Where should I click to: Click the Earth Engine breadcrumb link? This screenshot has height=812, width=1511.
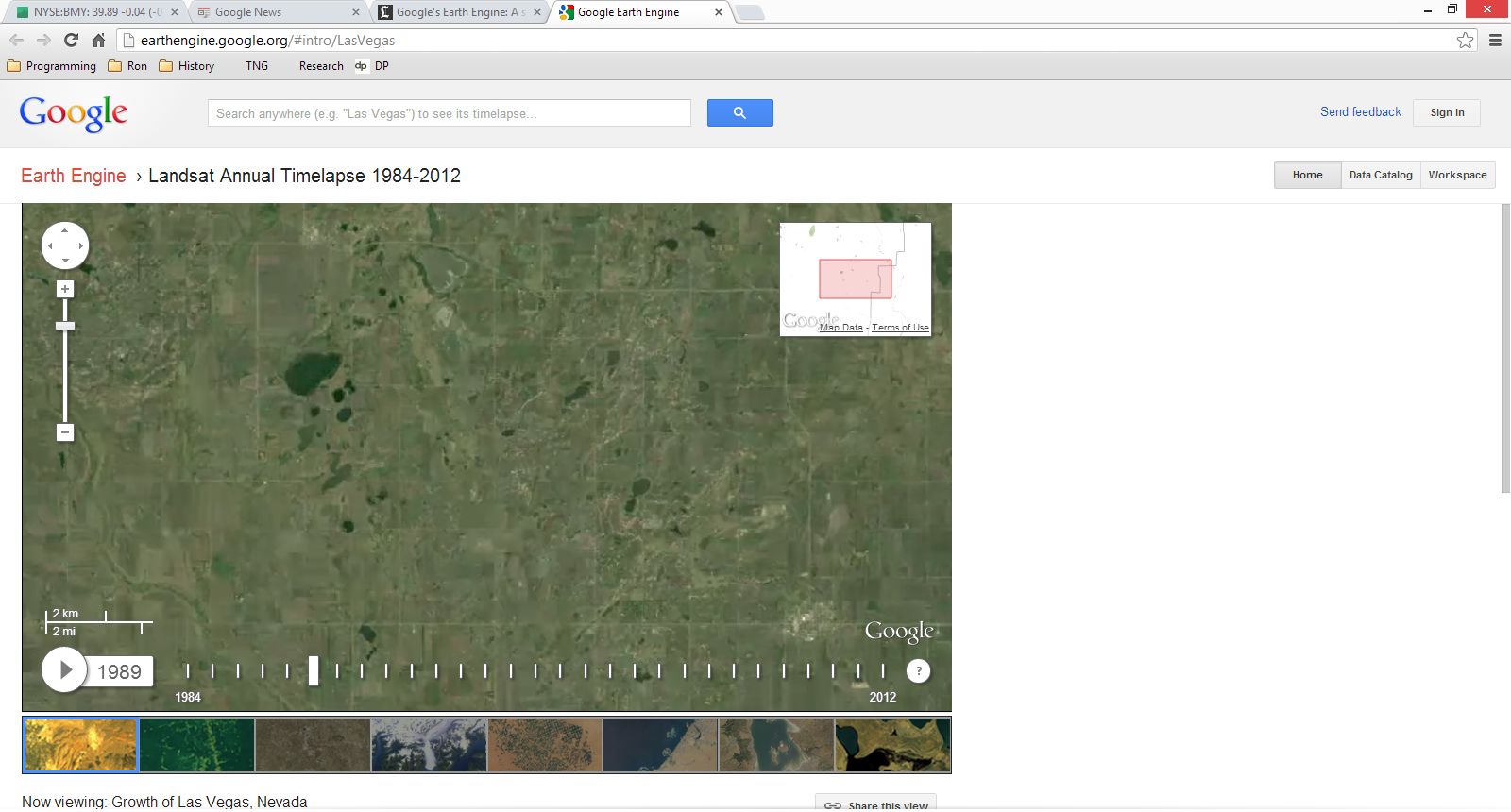click(x=74, y=176)
